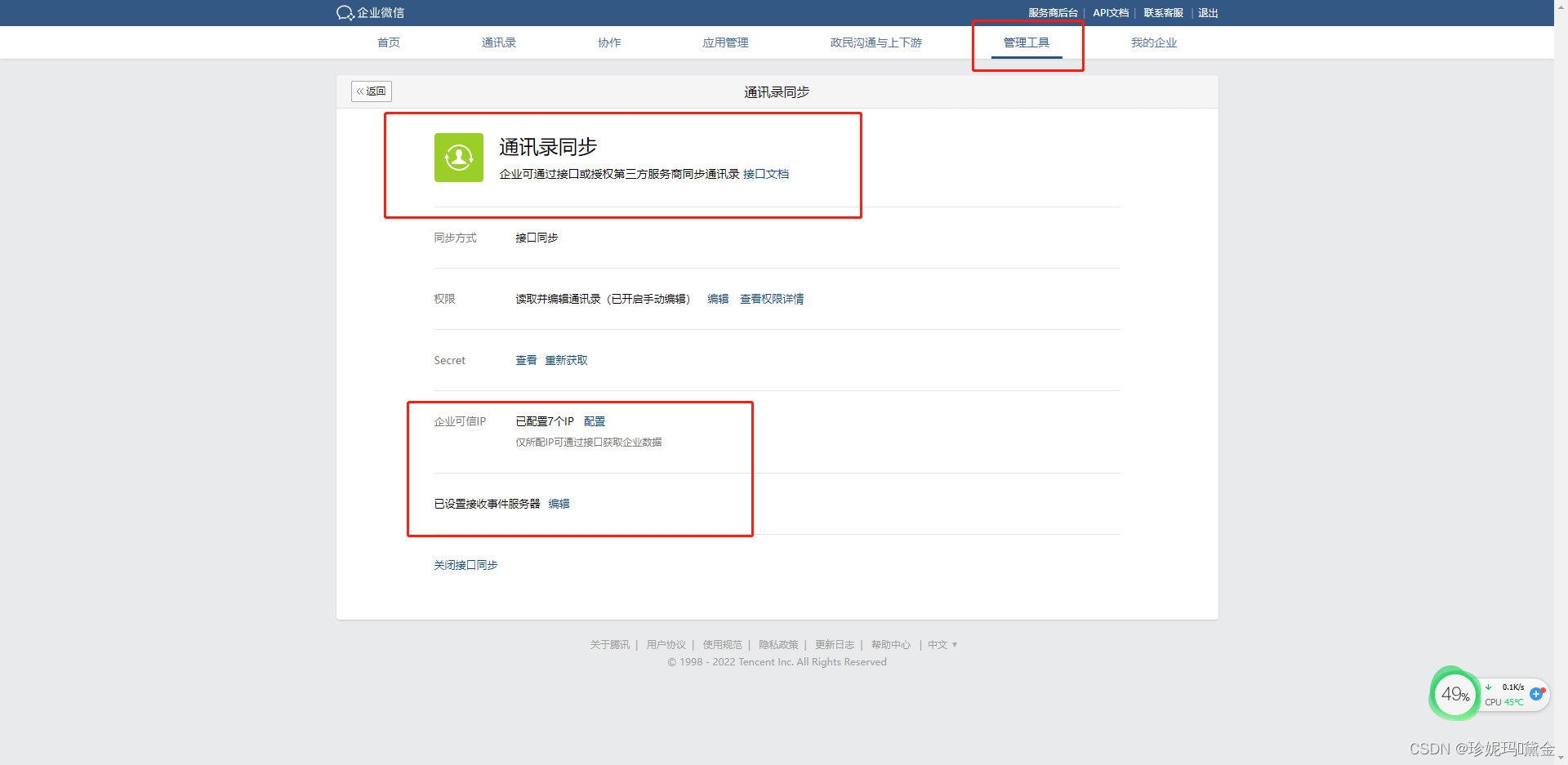The height and width of the screenshot is (765, 1568).
Task: Click 编辑 for event receiving server
Action: click(559, 504)
